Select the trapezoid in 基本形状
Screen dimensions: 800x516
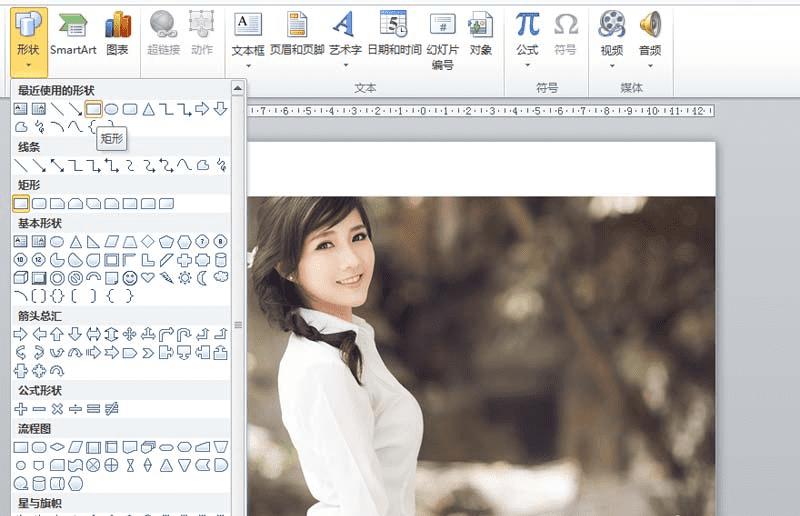pyautogui.click(x=130, y=241)
